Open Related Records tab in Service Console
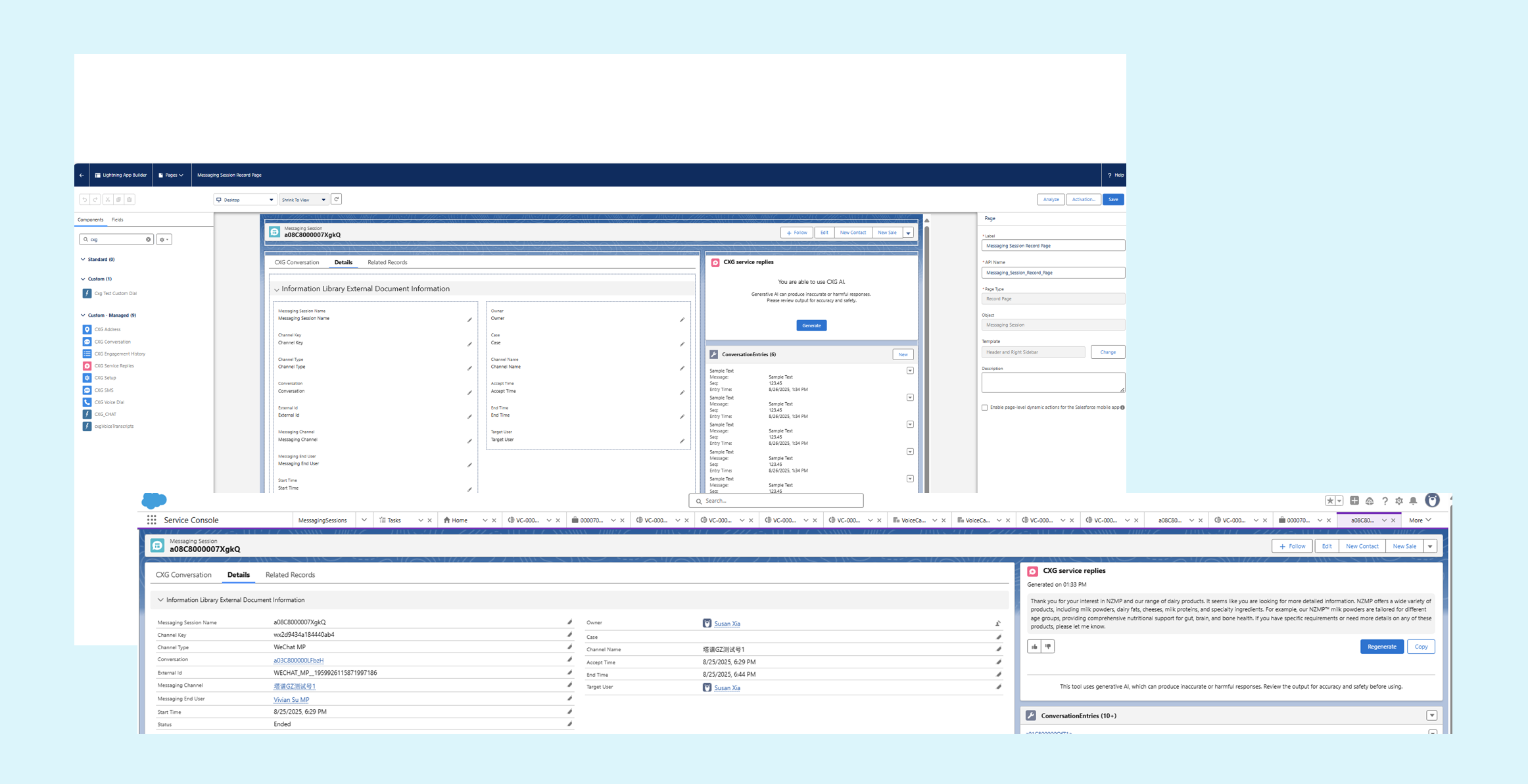Screen dimensions: 1528x784 pos(290,575)
